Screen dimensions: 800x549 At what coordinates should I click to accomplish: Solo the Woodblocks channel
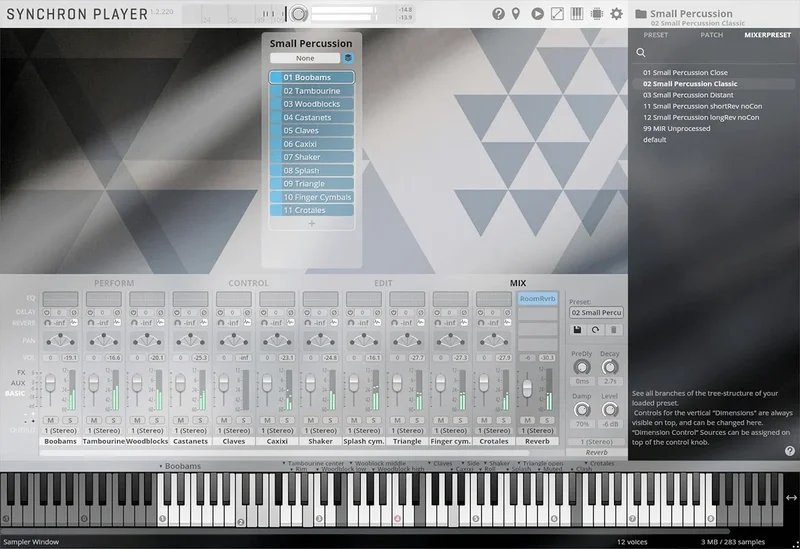tap(157, 420)
